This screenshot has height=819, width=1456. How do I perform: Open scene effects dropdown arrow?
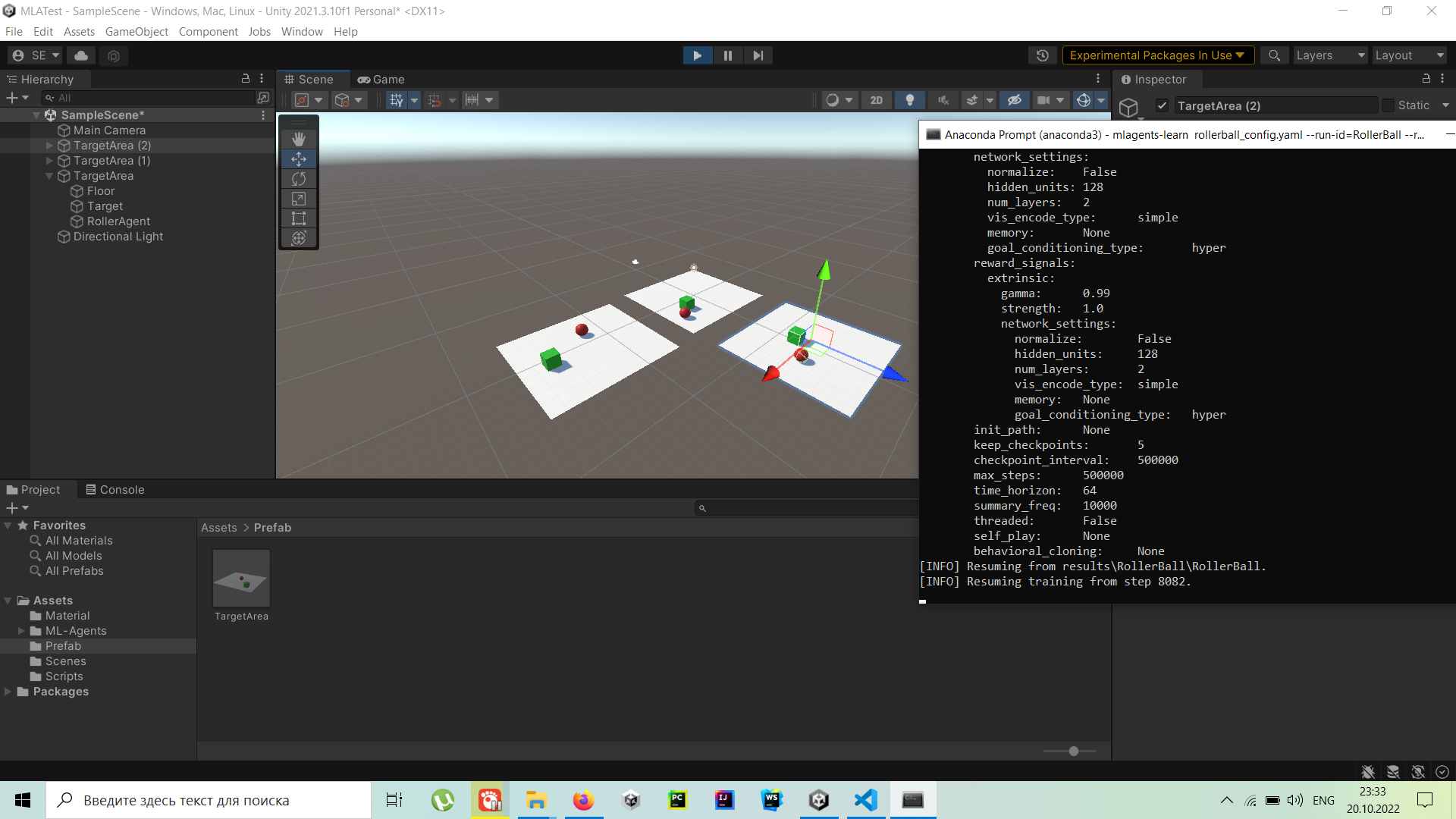[990, 100]
